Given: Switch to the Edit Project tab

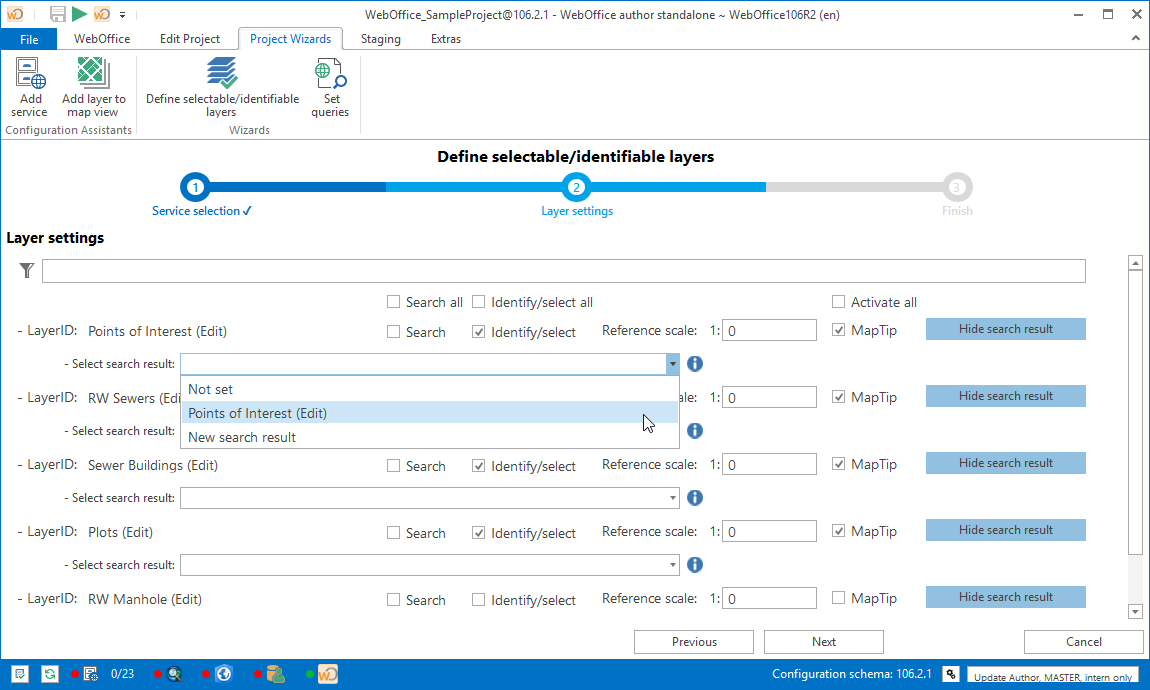Looking at the screenshot, I should coord(190,39).
